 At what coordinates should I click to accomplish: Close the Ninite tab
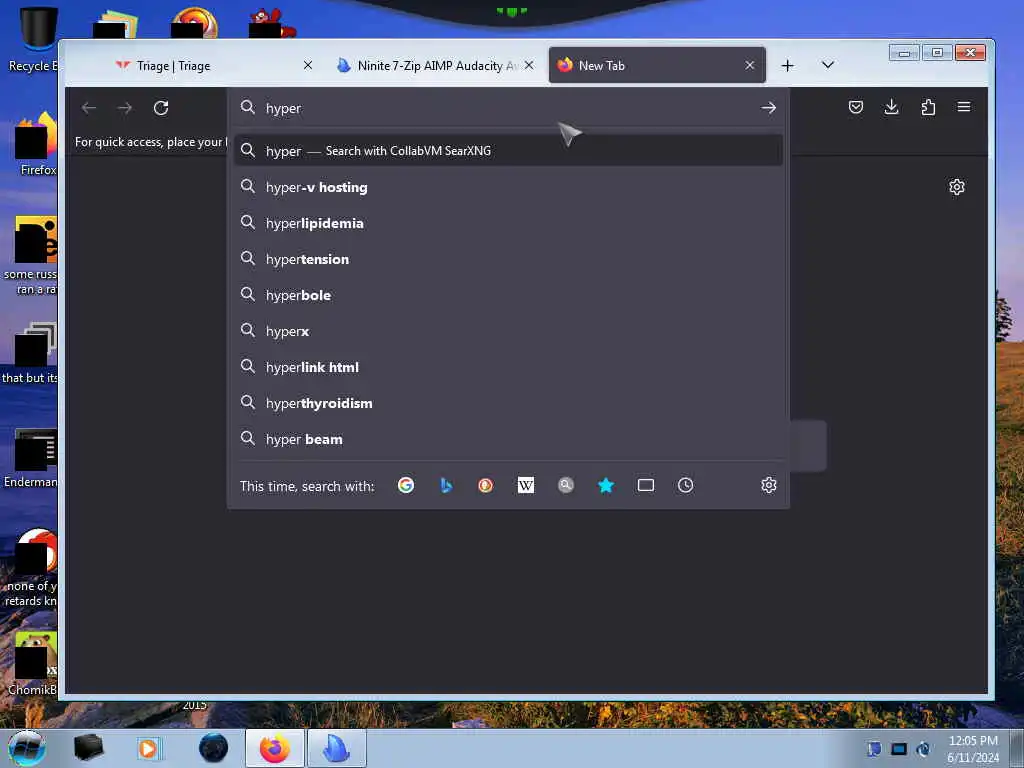pos(529,65)
